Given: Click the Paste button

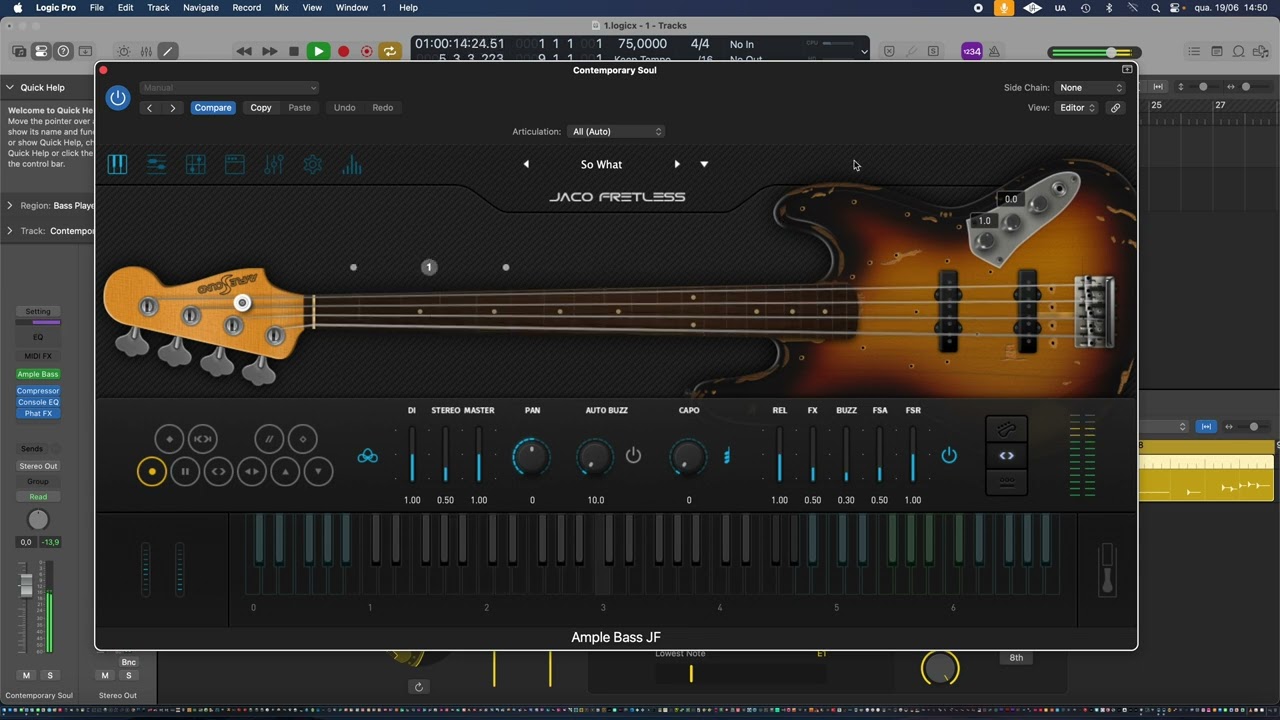Looking at the screenshot, I should coord(300,108).
